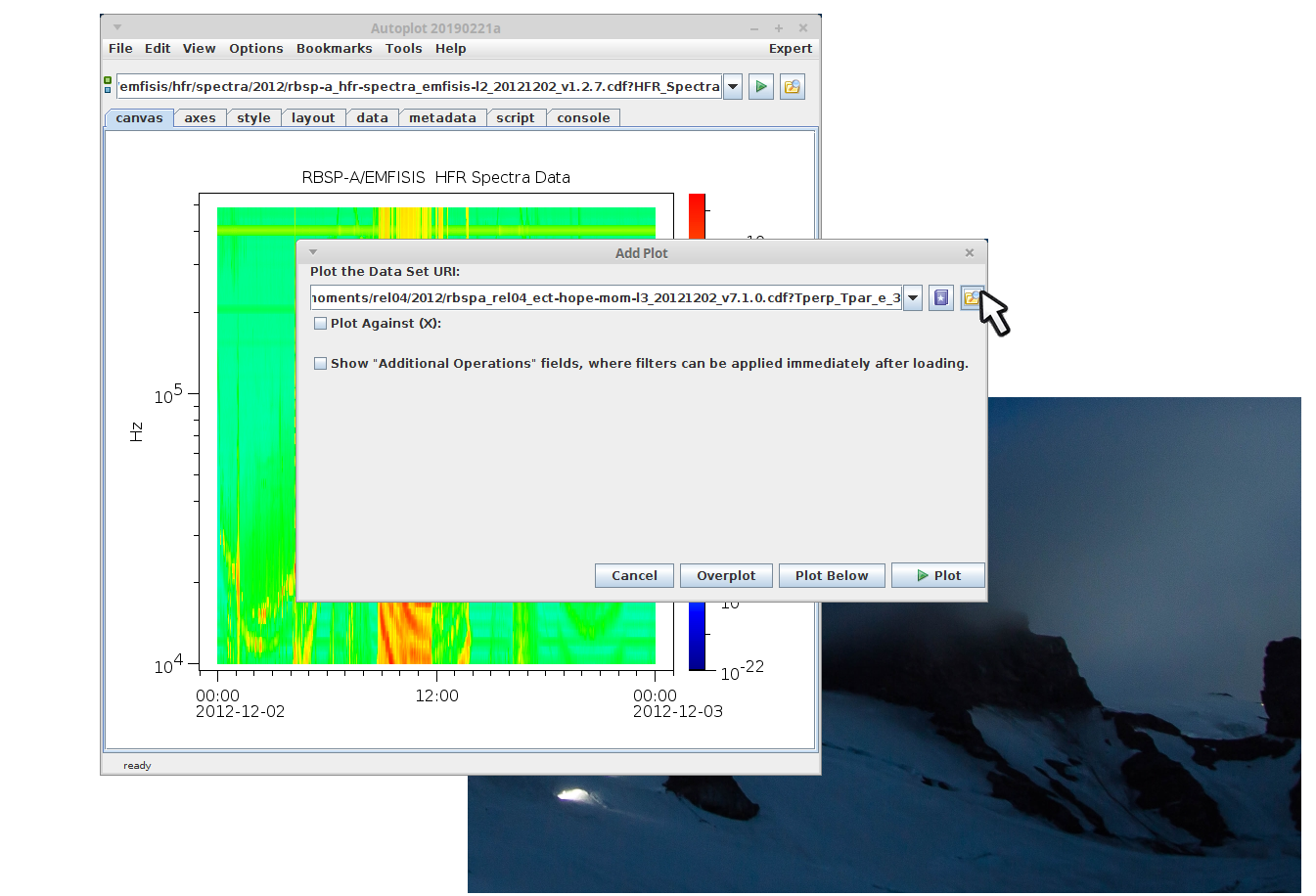
Task: Close the Add Plot dialog with X
Action: click(970, 253)
